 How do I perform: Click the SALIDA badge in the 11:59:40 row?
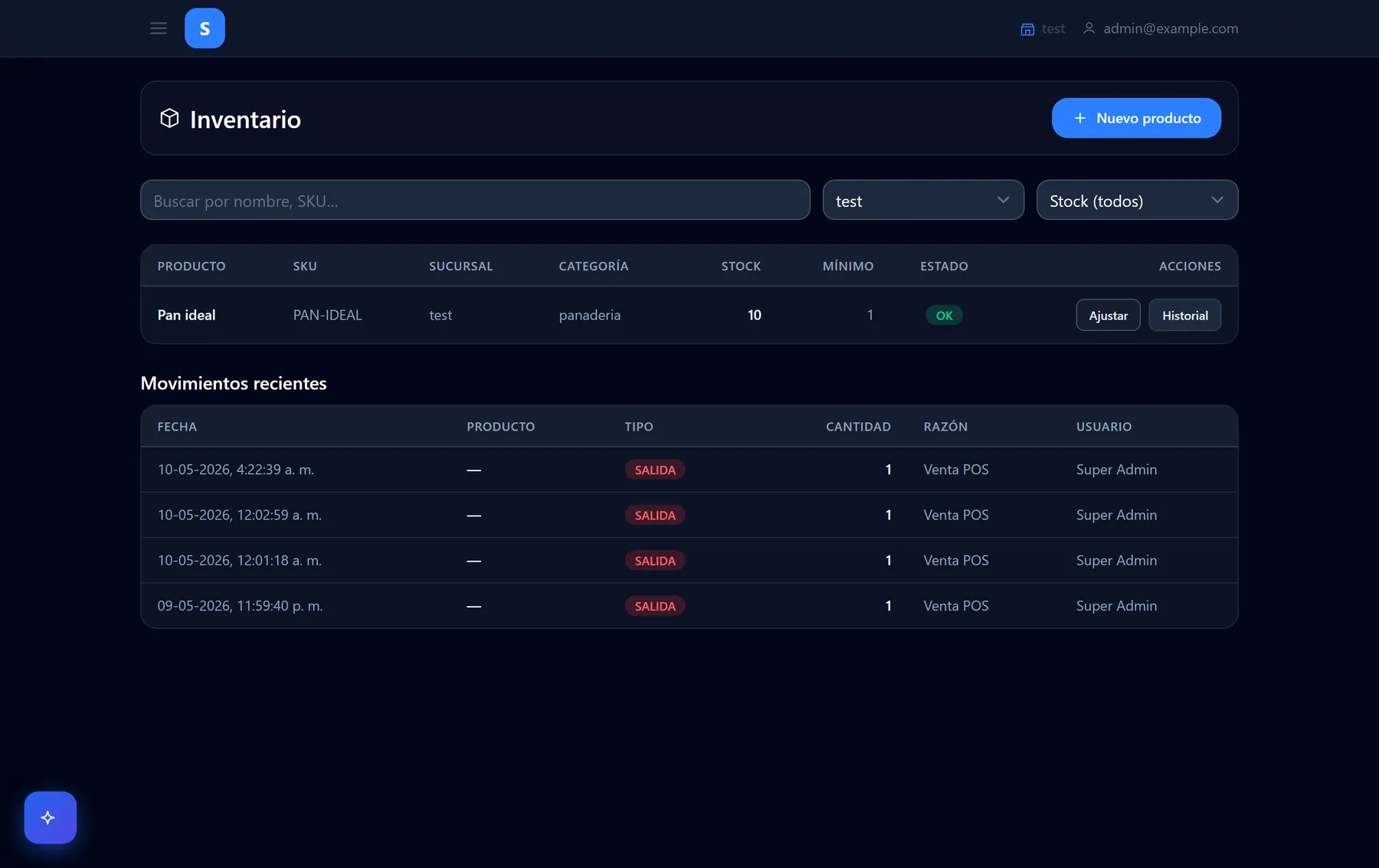click(x=655, y=606)
